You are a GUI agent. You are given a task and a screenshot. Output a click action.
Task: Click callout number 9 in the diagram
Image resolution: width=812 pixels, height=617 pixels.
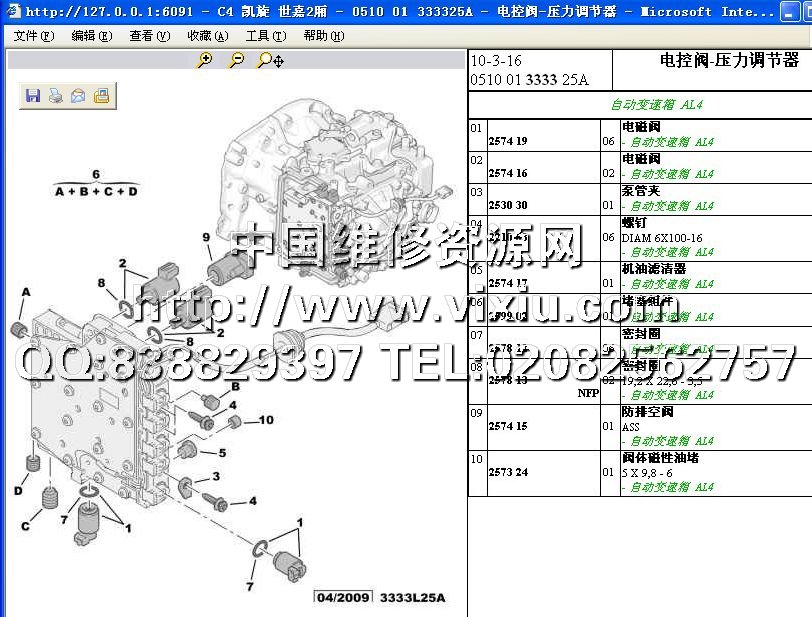point(206,237)
